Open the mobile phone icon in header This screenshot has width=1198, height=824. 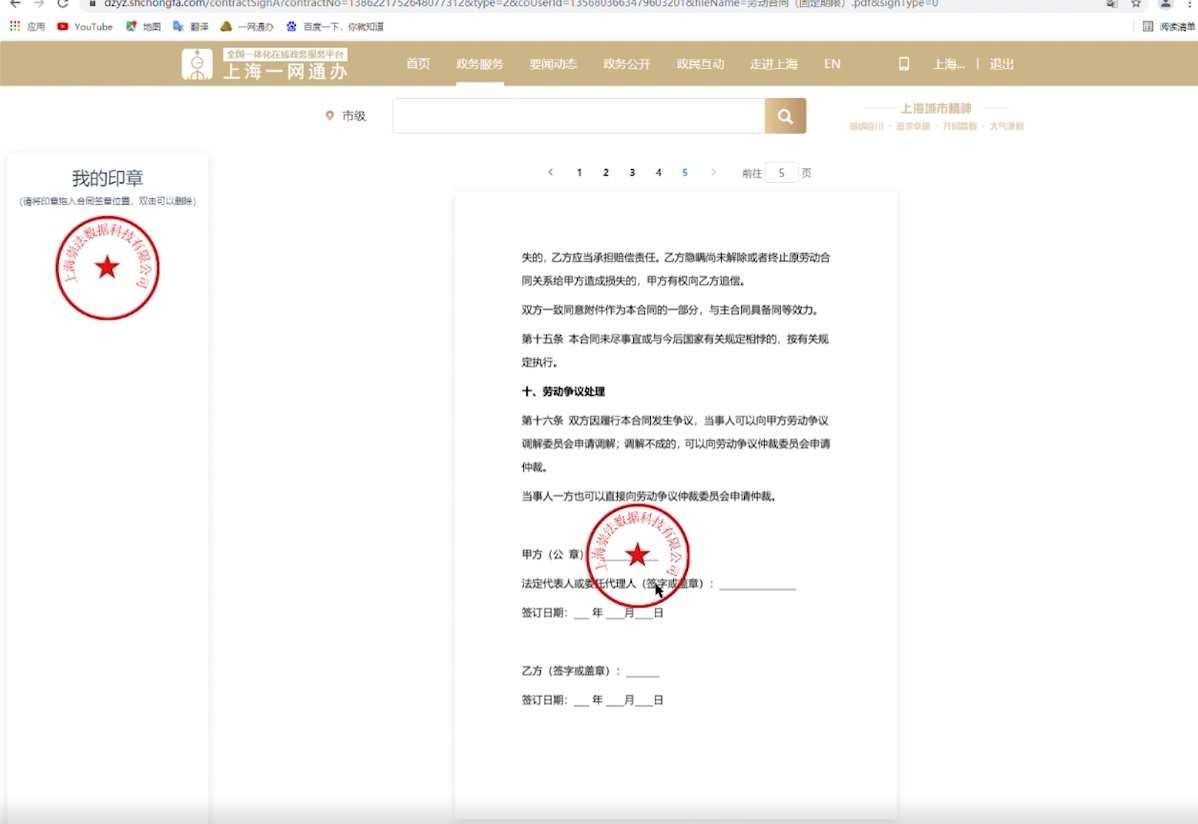pos(904,64)
